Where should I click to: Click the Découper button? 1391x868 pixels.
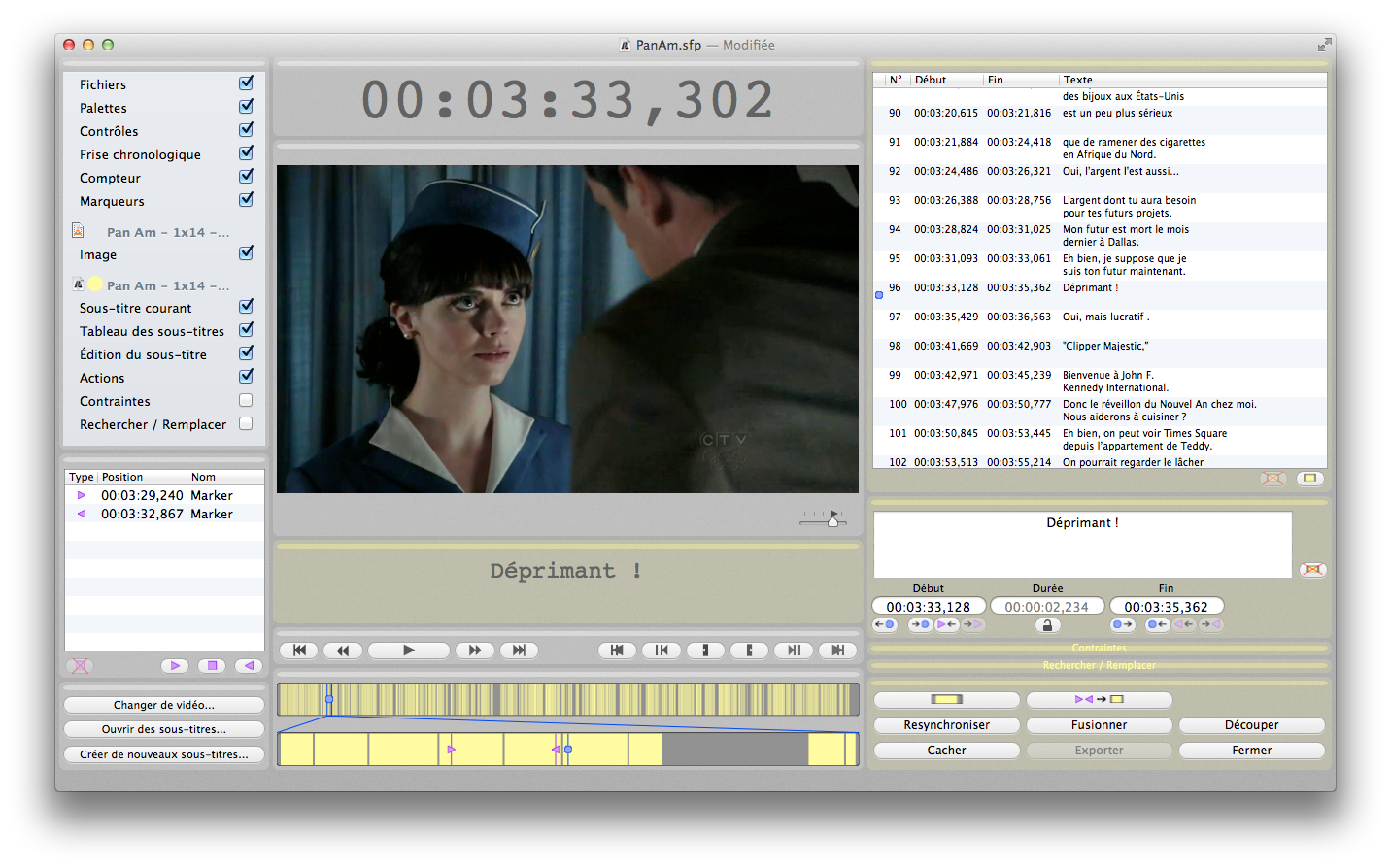(1252, 725)
